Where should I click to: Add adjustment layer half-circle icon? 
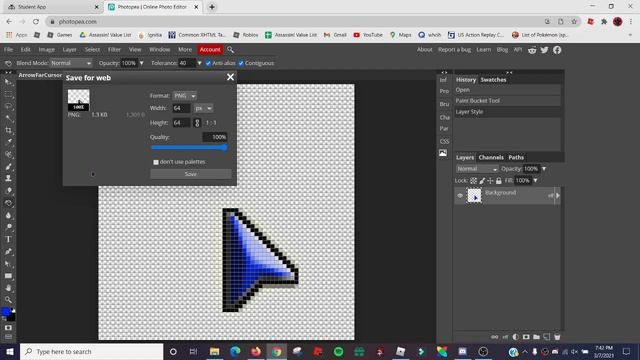point(516,337)
